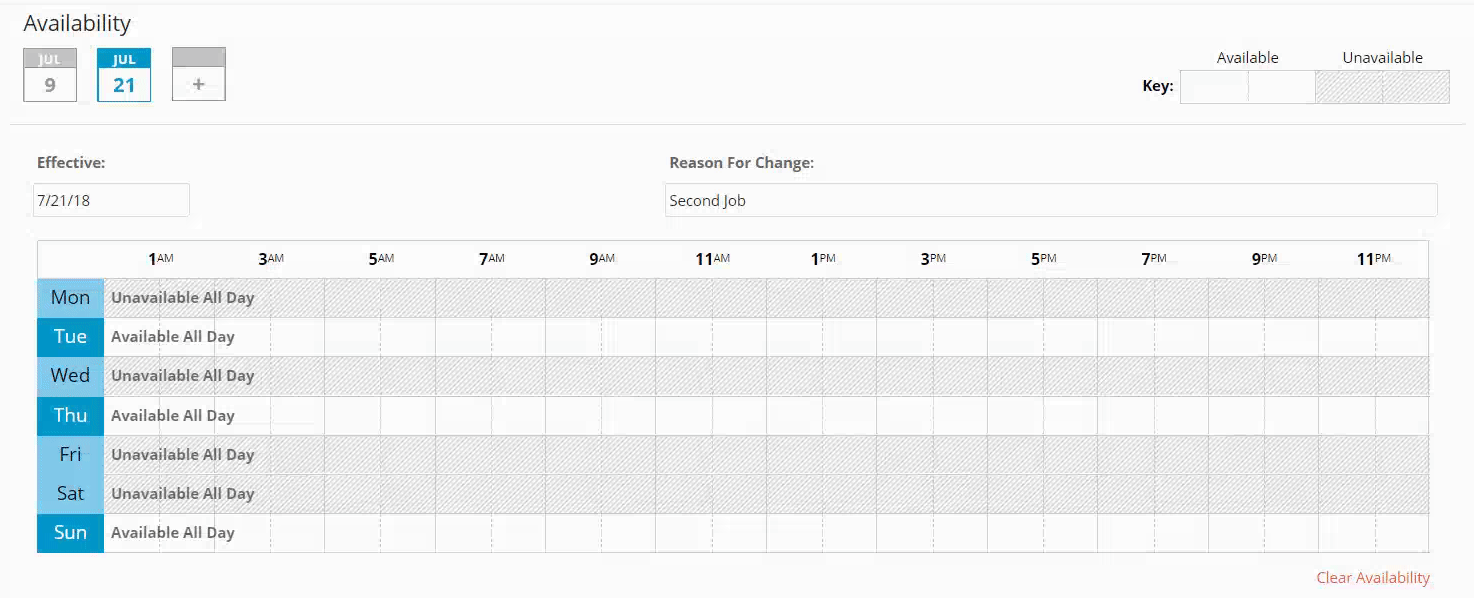
Task: Add a new availability date with plus icon
Action: pos(199,75)
